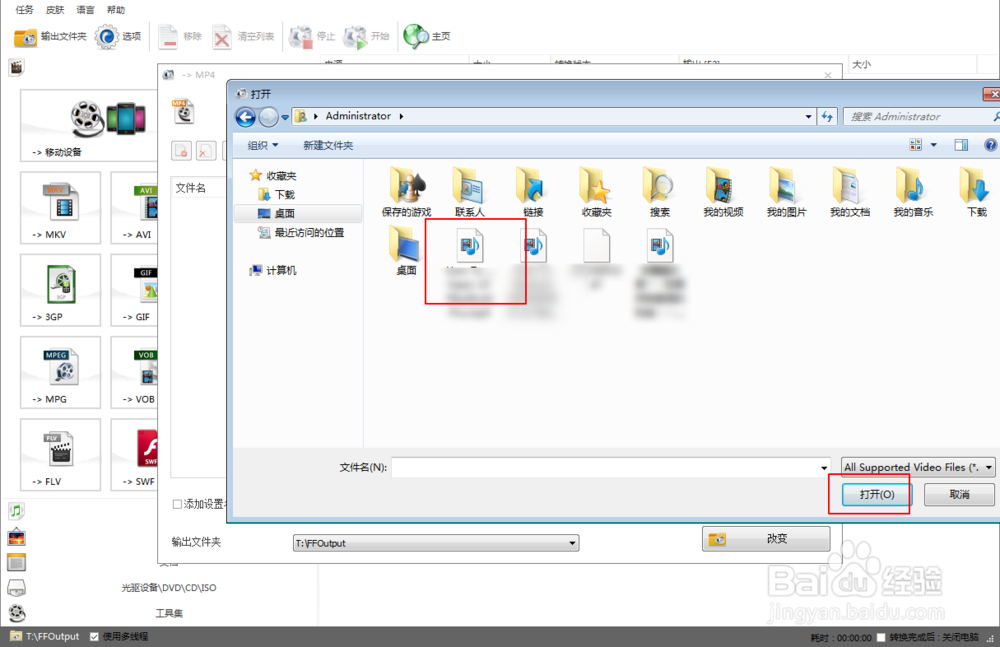Open the tool set film reel icon
The image size is (1000, 647).
[17, 613]
